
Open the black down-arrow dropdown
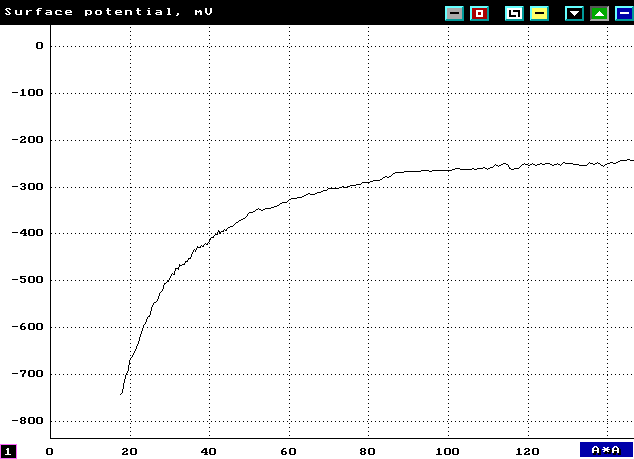point(574,14)
